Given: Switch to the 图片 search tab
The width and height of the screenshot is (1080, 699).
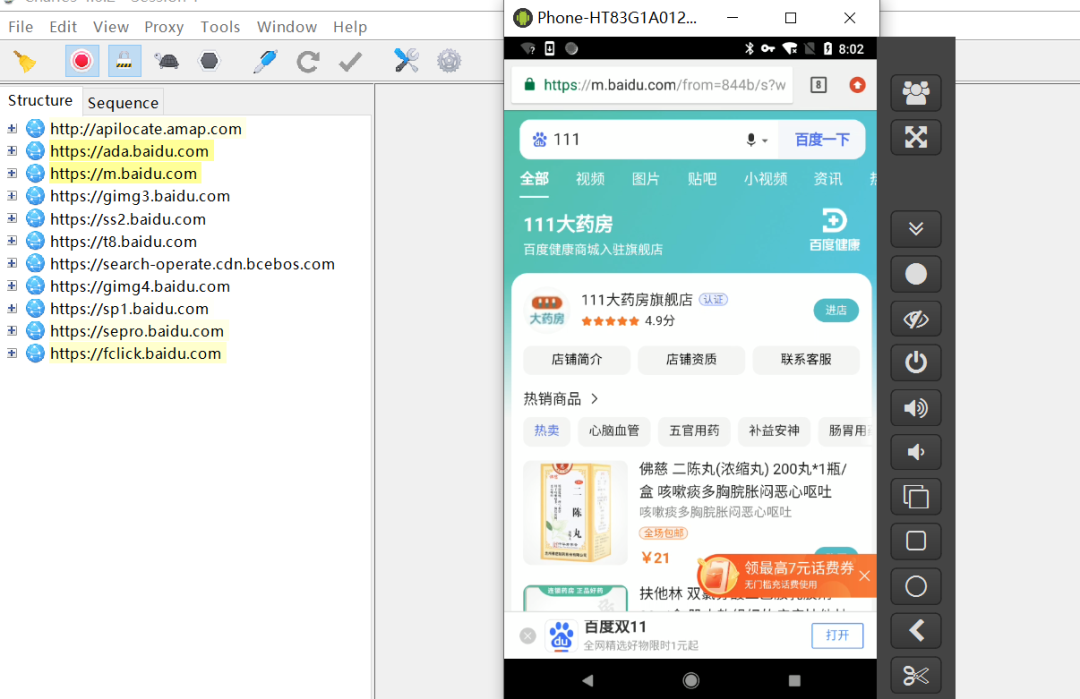Looking at the screenshot, I should (x=646, y=179).
